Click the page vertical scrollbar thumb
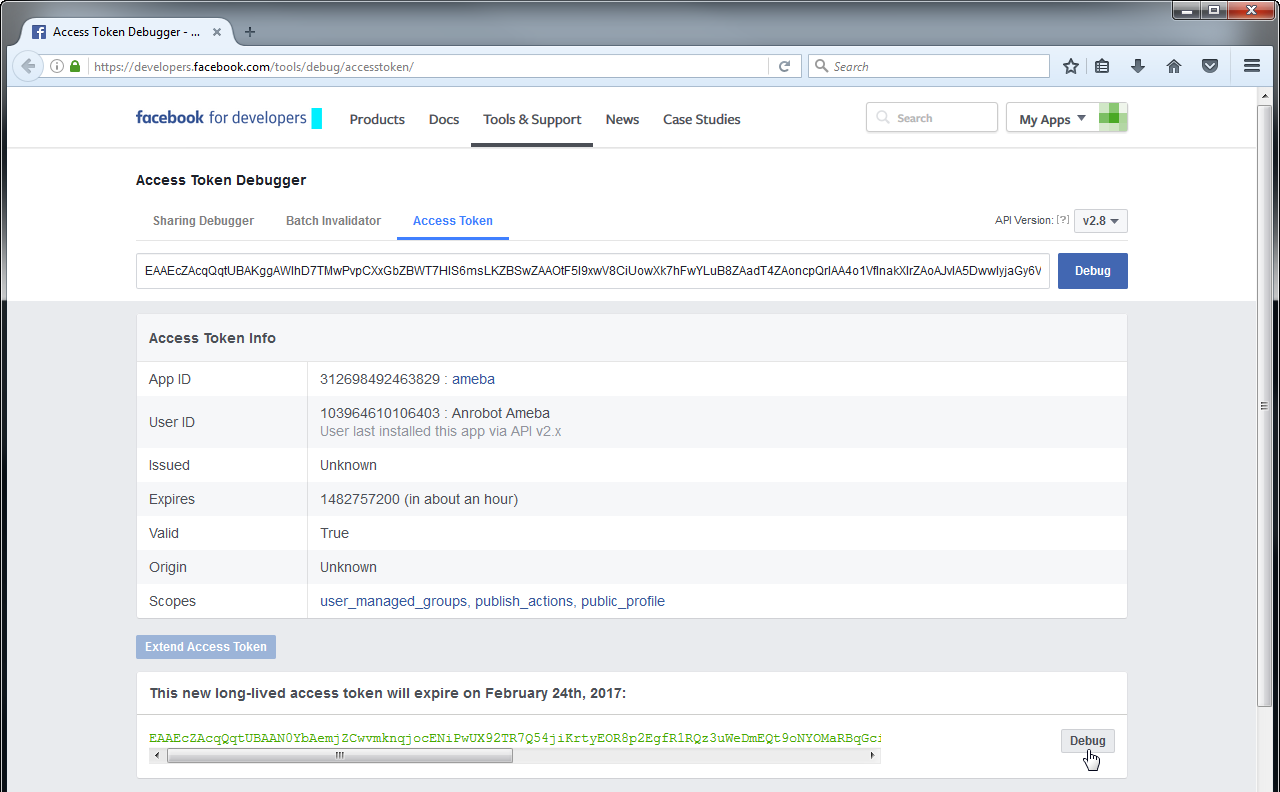Viewport: 1280px width, 792px height. (x=1265, y=405)
